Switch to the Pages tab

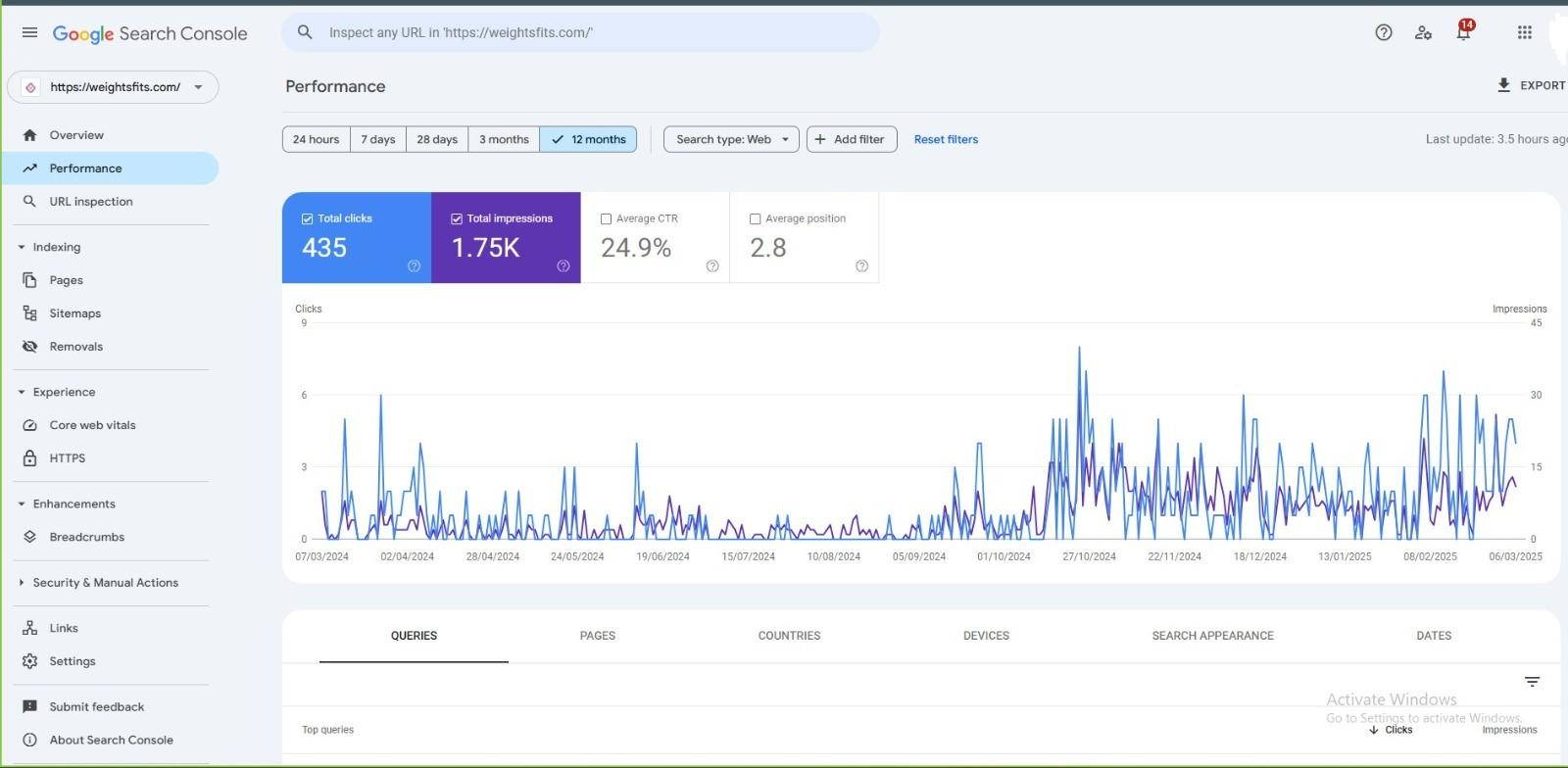pyautogui.click(x=597, y=636)
